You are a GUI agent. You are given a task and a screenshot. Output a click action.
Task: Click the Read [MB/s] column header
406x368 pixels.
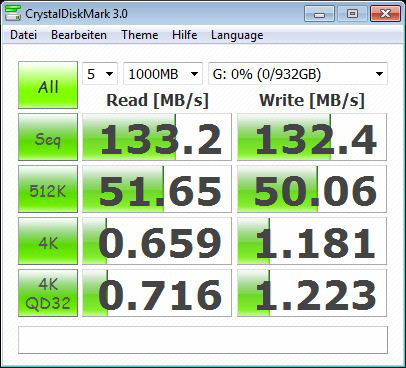coord(157,100)
